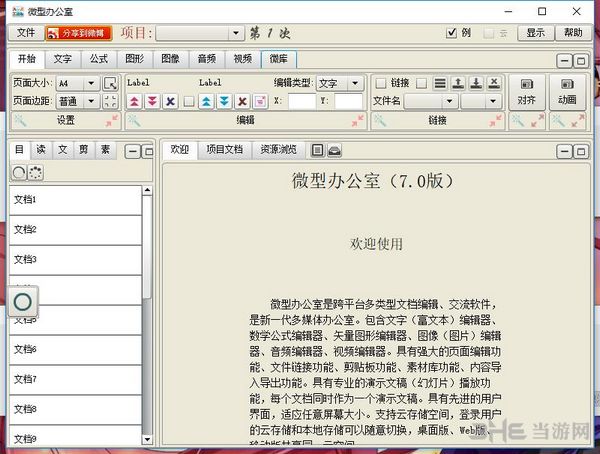This screenshot has width=600, height=454.
Task: Switch to the 图形 ribbon tab
Action: [135, 59]
